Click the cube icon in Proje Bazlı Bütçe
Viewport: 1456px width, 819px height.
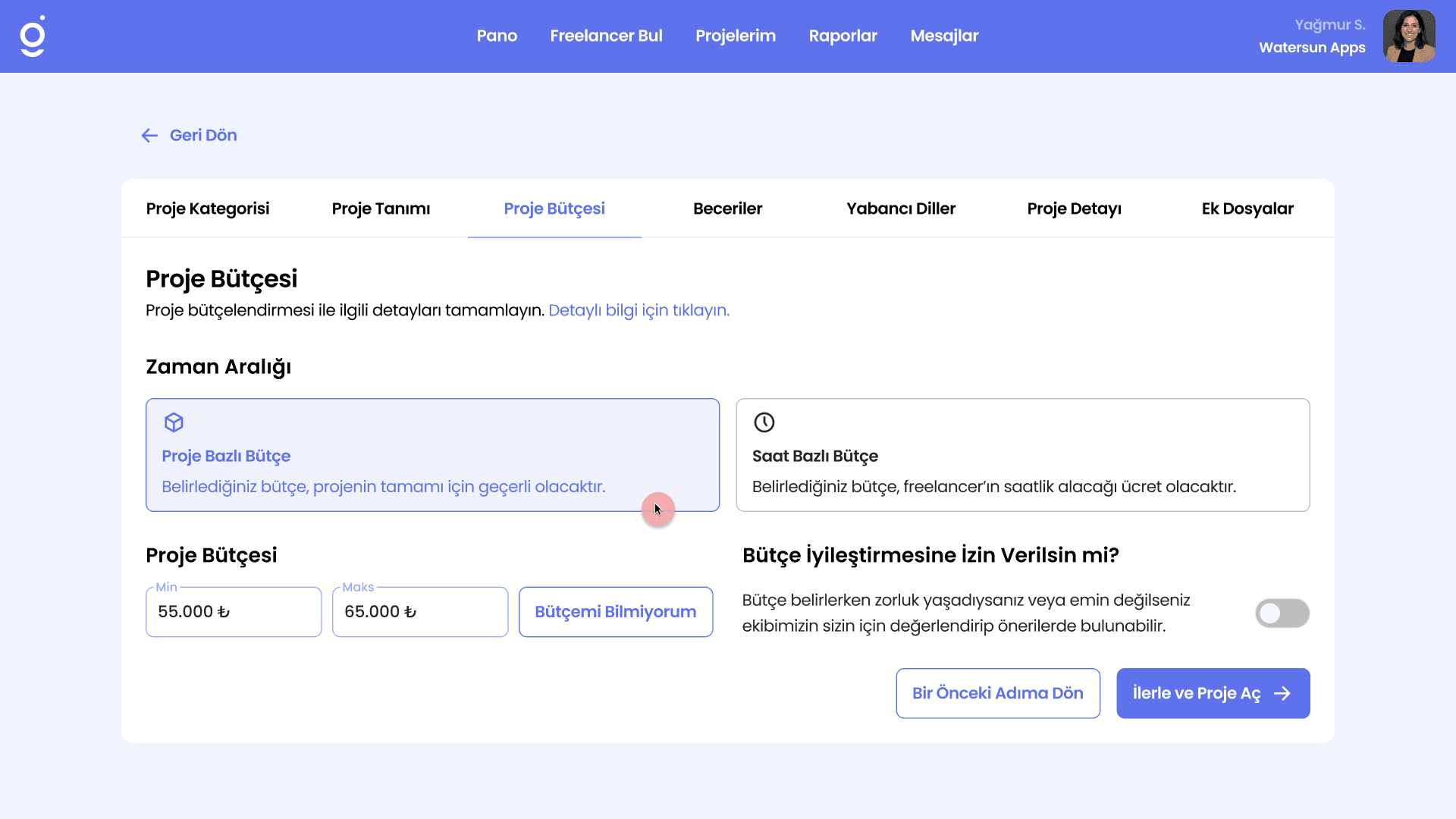point(174,422)
